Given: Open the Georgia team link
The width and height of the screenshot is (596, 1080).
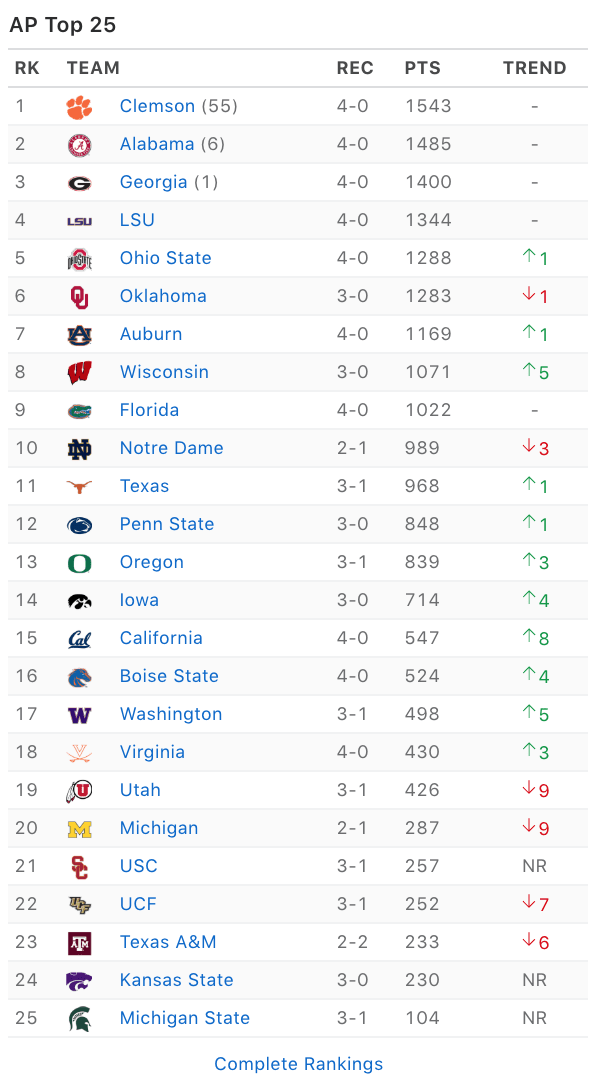Looking at the screenshot, I should (x=153, y=182).
